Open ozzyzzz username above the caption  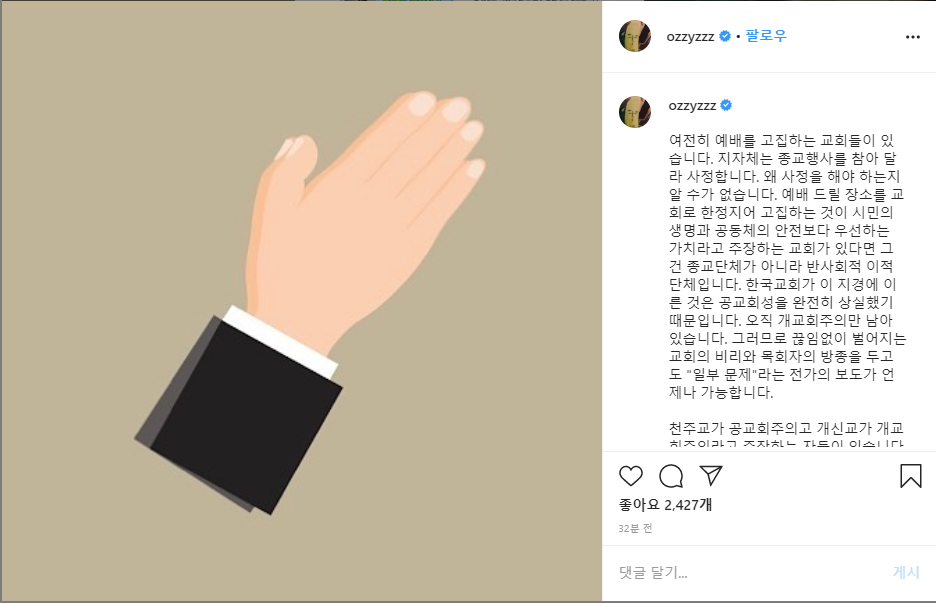[x=692, y=106]
